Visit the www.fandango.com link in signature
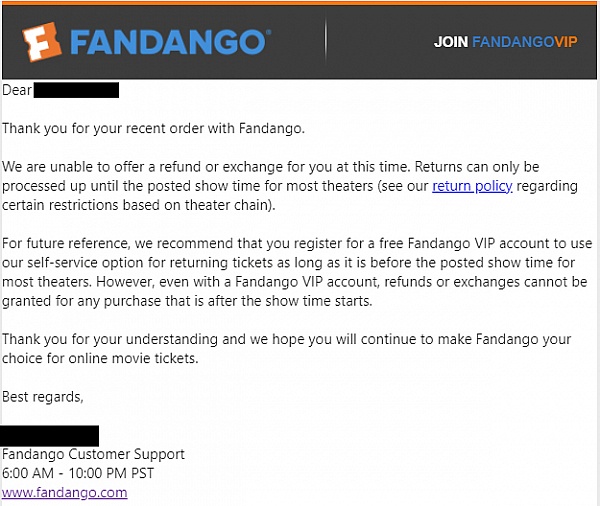Screen dimensions: 600x506 64,492
